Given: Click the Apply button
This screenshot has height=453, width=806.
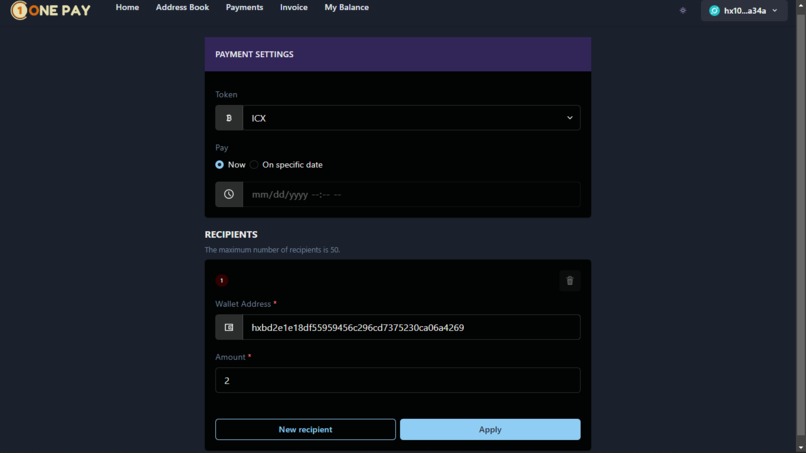Looking at the screenshot, I should (x=490, y=429).
